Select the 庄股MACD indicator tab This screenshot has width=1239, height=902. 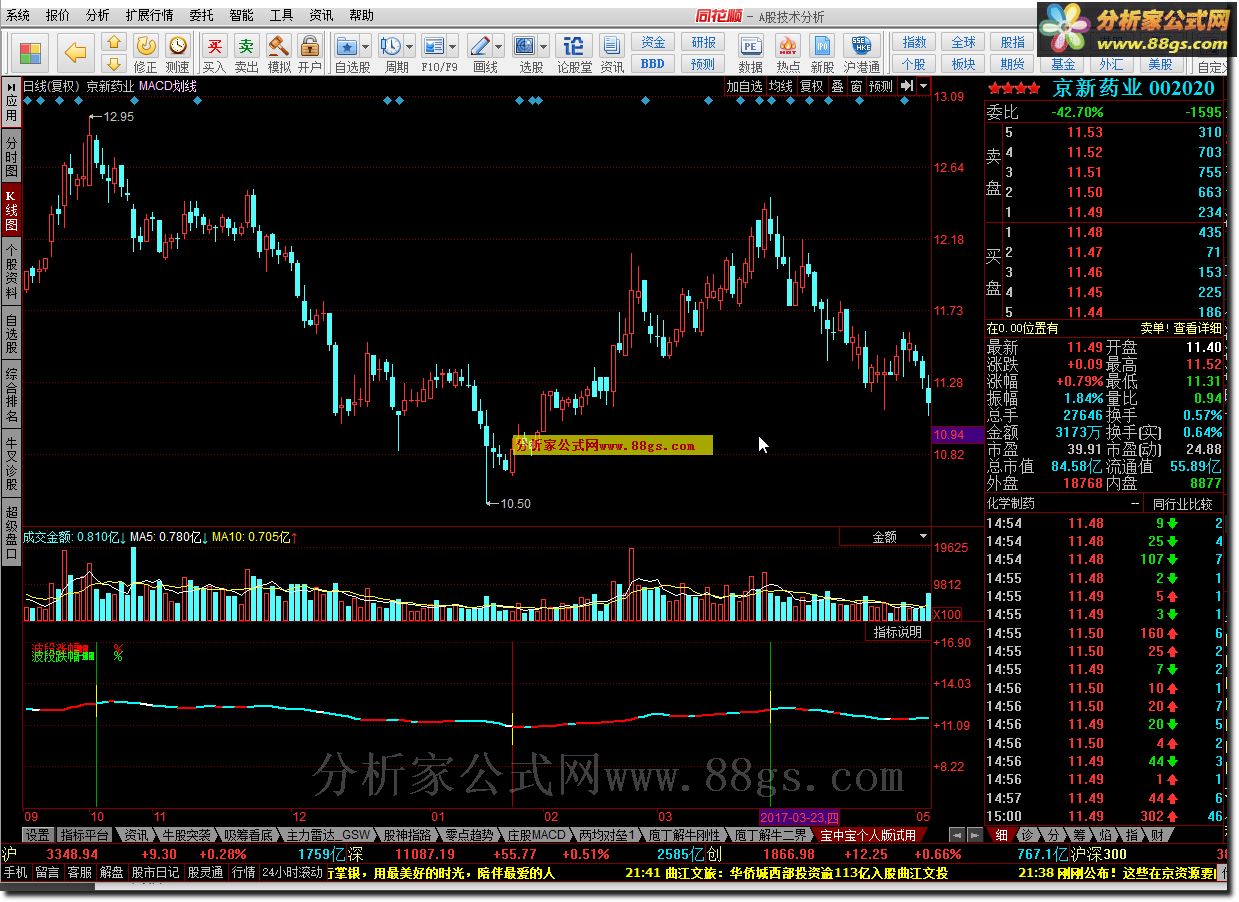pyautogui.click(x=536, y=834)
